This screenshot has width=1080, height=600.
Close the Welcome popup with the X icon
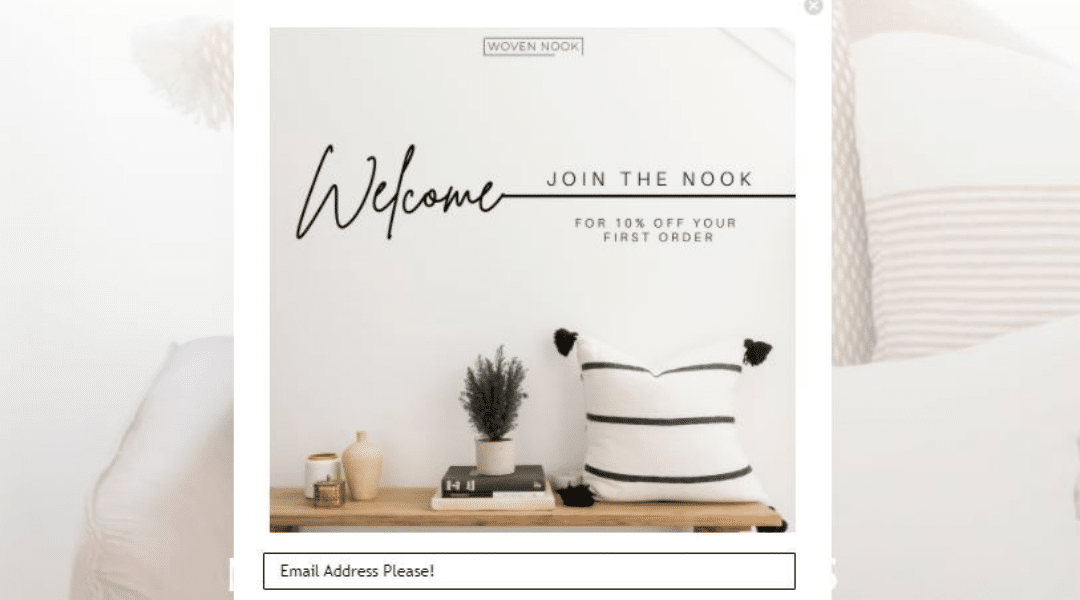coord(813,6)
